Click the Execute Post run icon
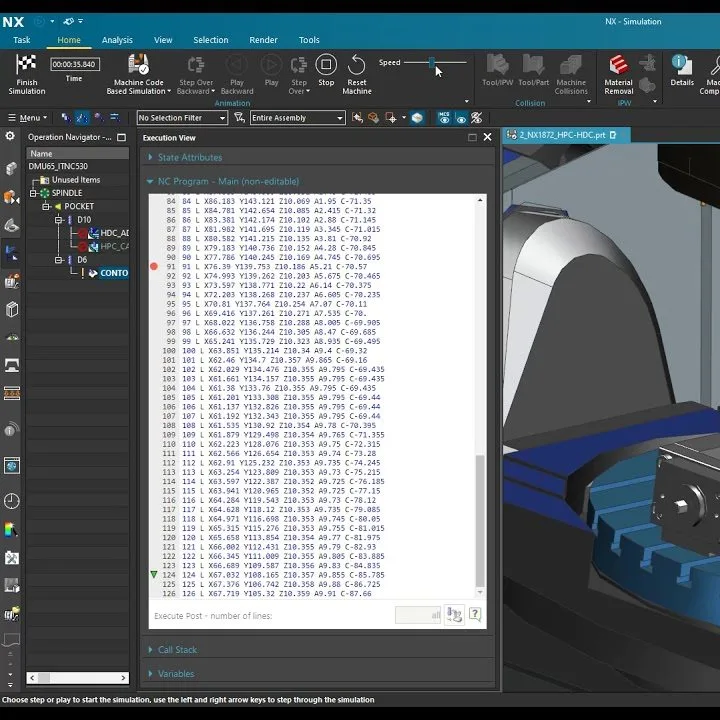Viewport: 720px width, 720px height. coord(454,615)
